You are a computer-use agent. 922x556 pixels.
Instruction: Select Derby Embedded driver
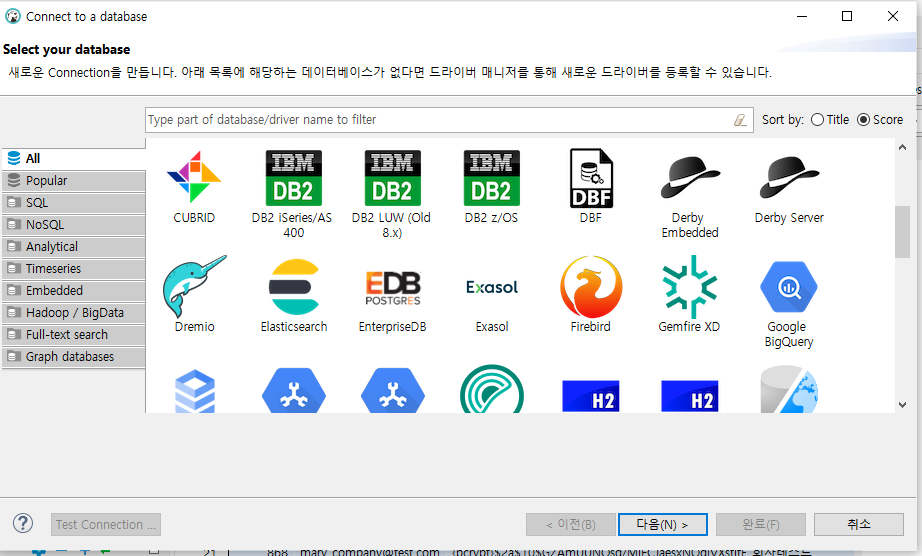coord(690,177)
